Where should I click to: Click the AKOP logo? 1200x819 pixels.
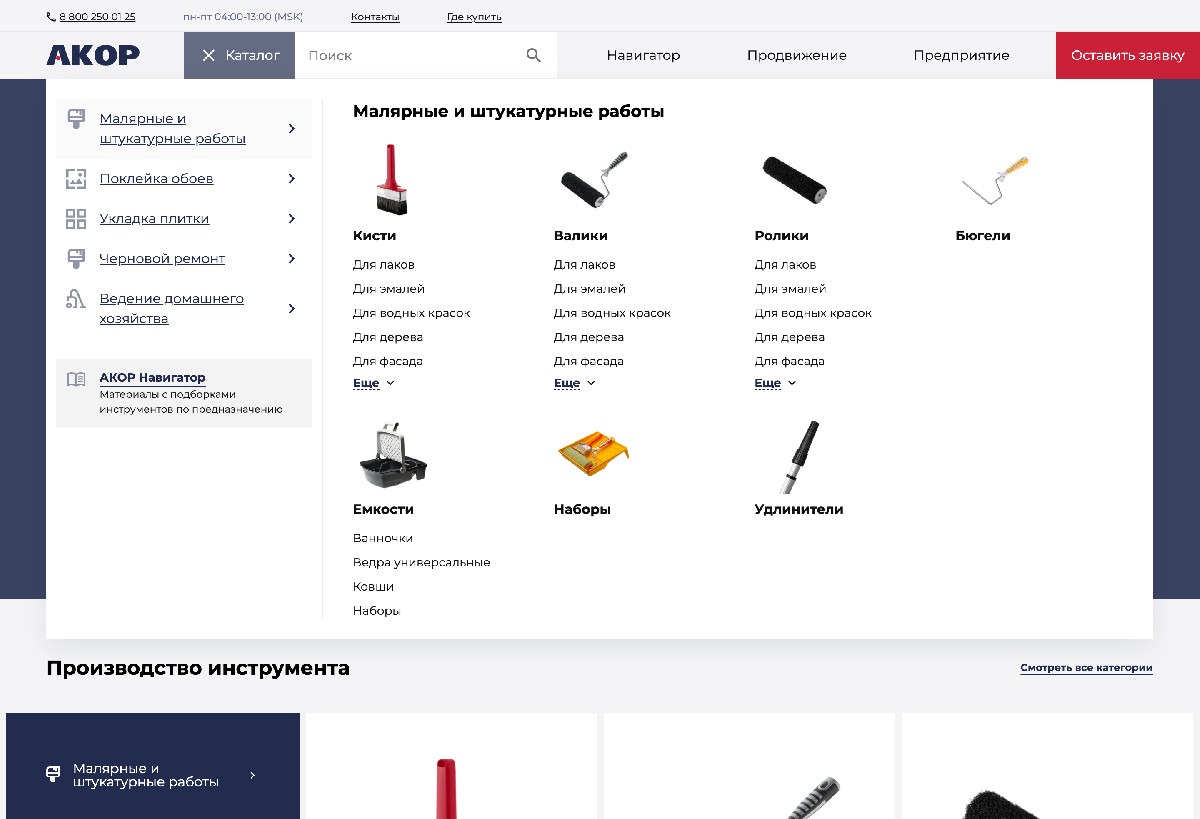93,55
